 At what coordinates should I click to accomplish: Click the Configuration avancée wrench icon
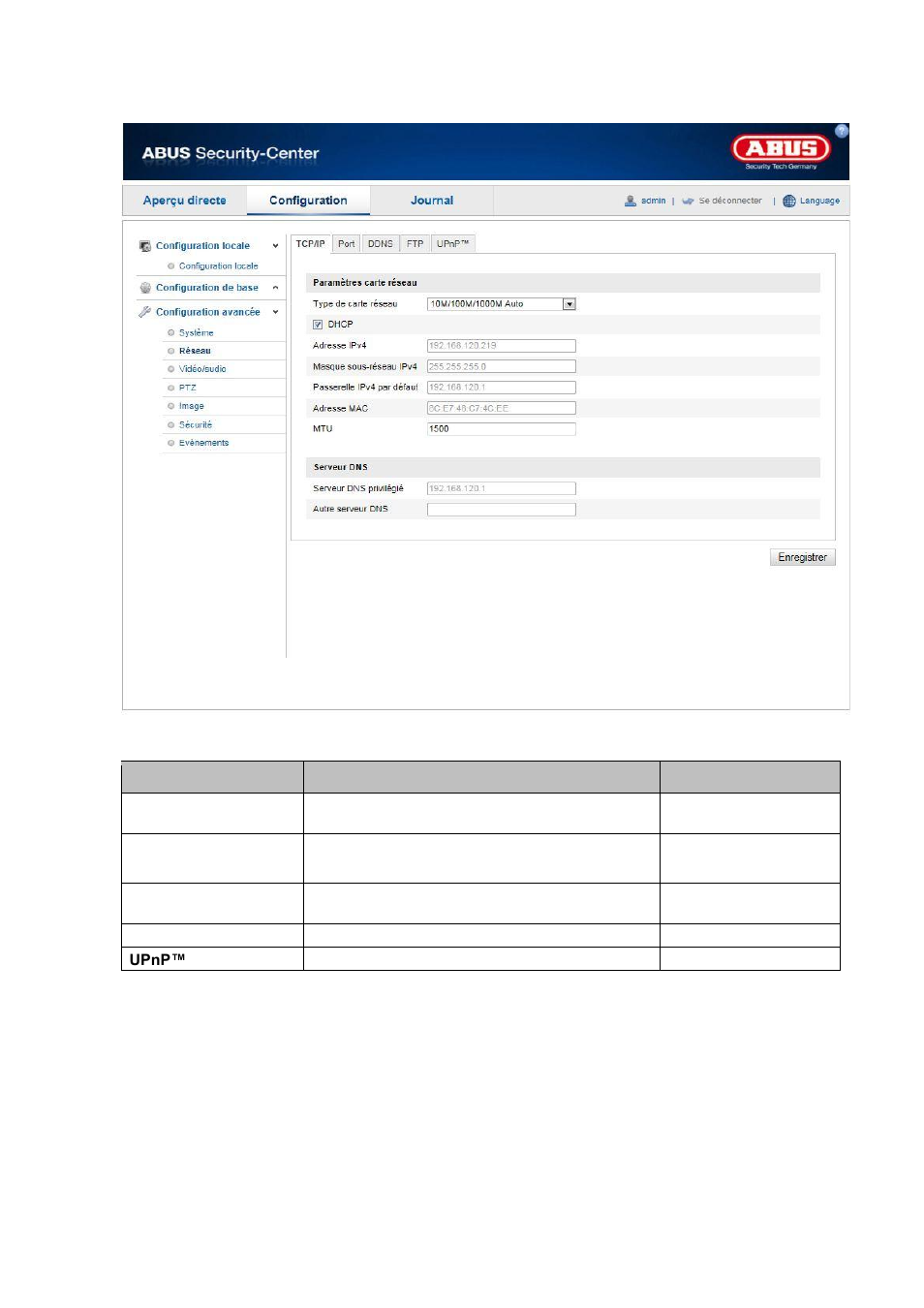click(x=145, y=312)
